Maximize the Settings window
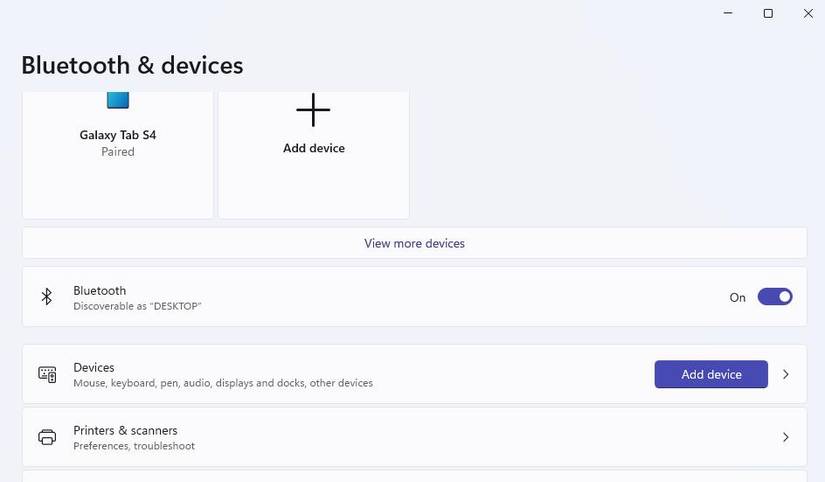 [x=768, y=13]
